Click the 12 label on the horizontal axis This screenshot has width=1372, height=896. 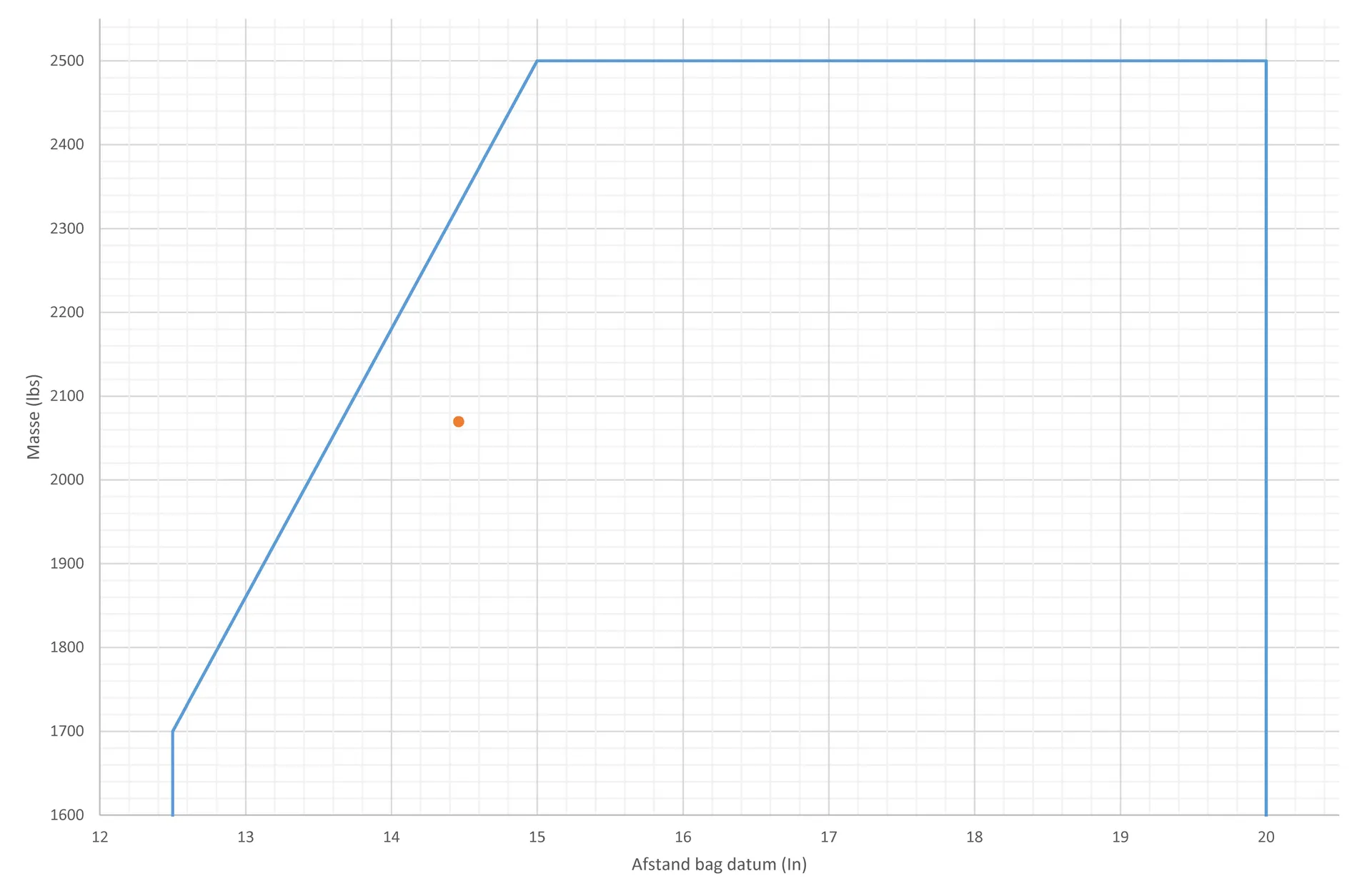click(x=100, y=837)
